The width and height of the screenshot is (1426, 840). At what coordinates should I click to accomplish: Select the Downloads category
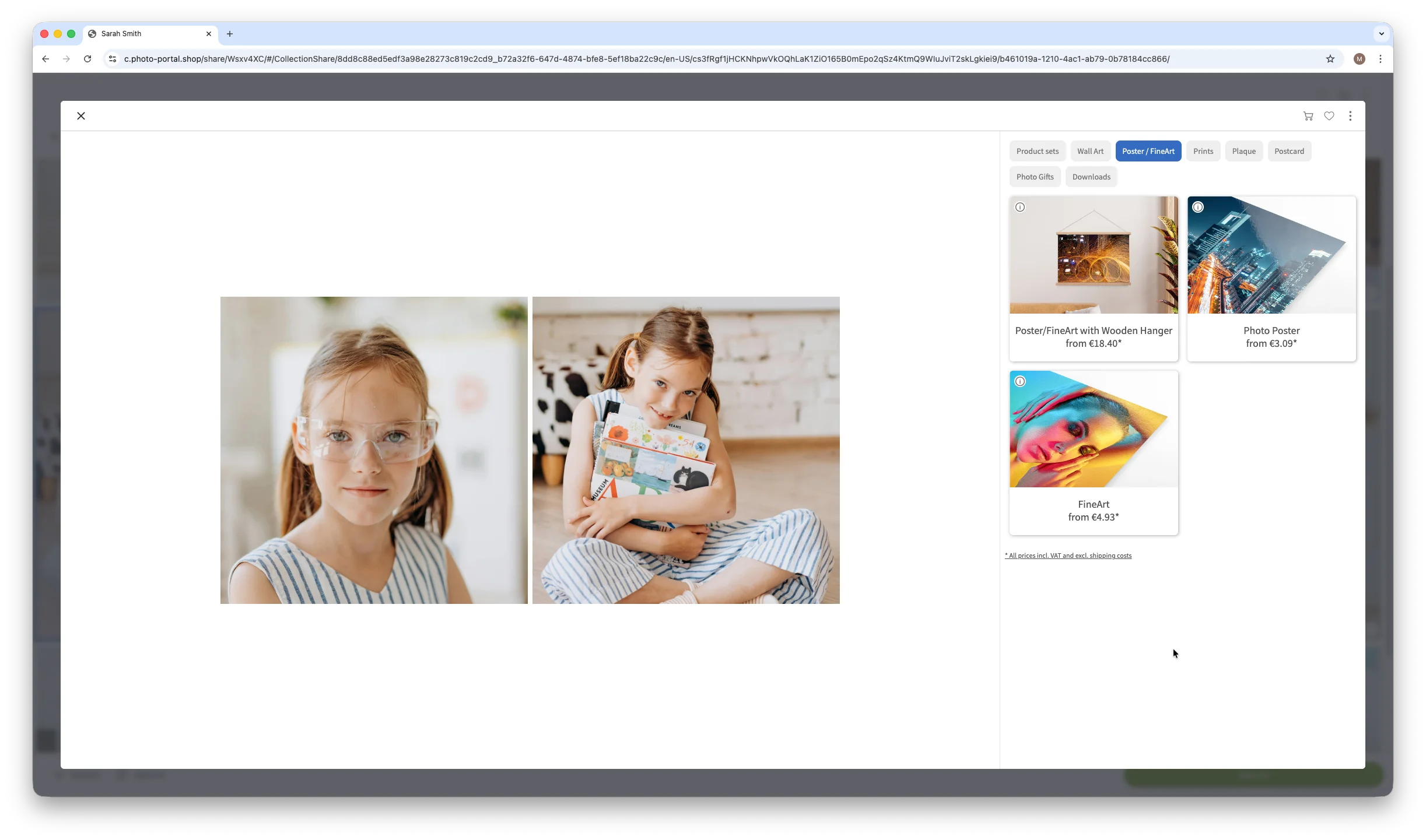tap(1091, 177)
